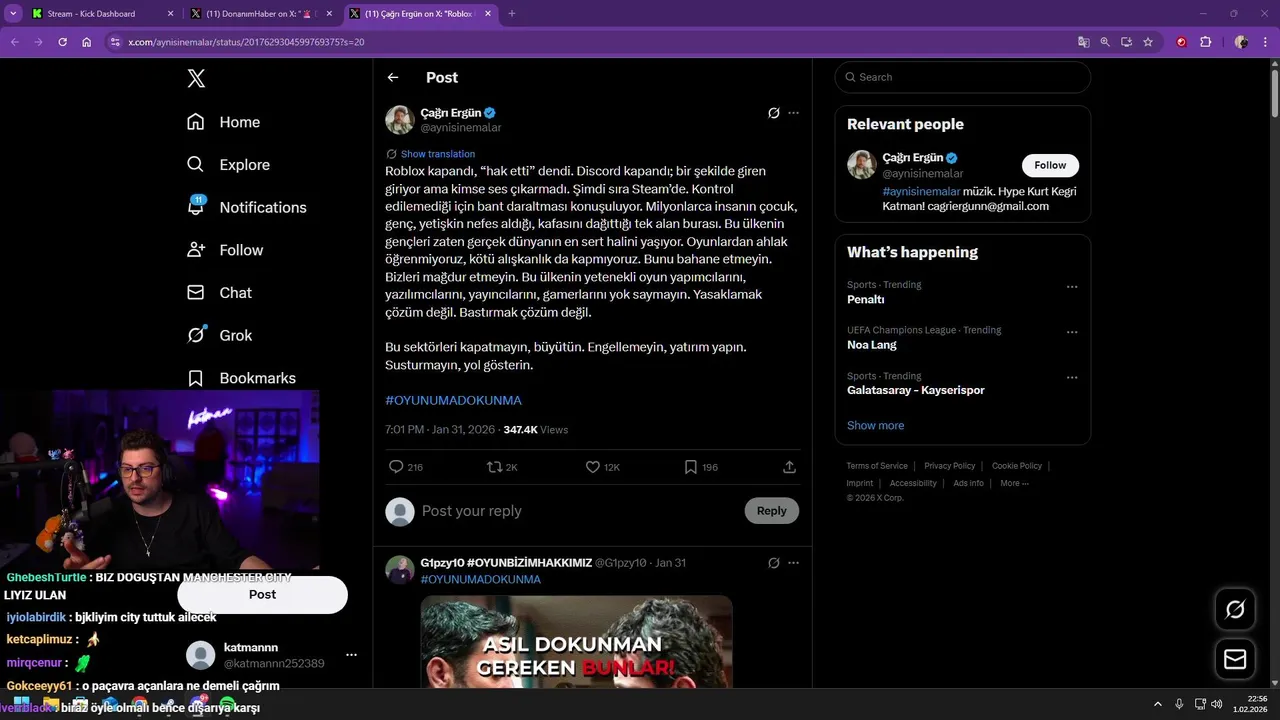
Task: Open floating Grok button at bottom right
Action: (1235, 609)
